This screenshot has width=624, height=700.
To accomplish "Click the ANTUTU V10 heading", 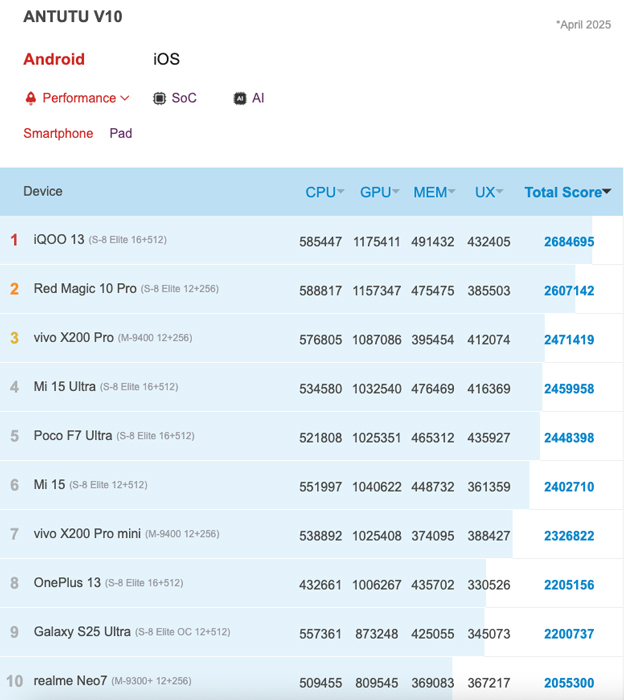I will [73, 17].
